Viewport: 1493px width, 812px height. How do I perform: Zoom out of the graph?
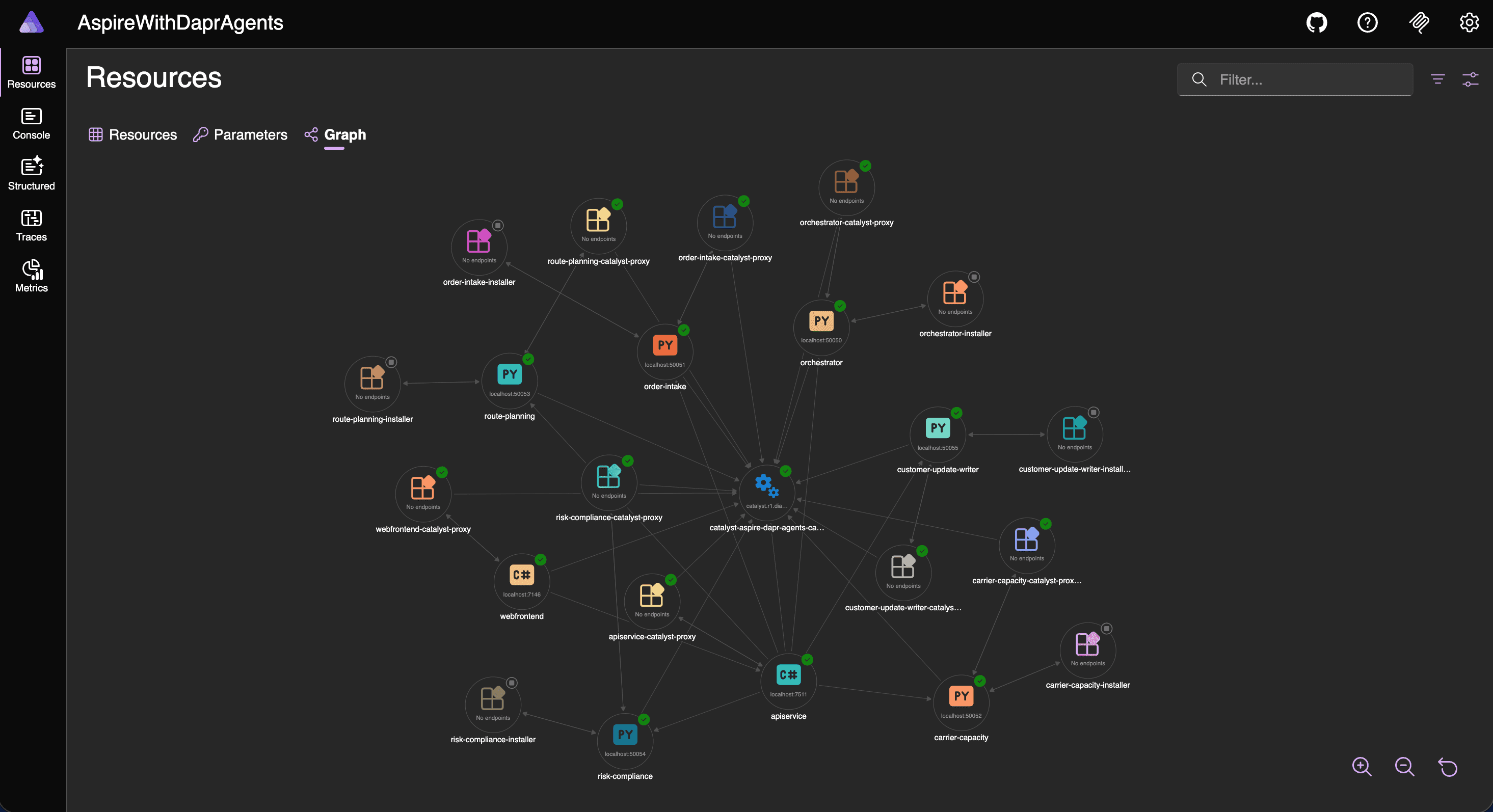[1404, 766]
